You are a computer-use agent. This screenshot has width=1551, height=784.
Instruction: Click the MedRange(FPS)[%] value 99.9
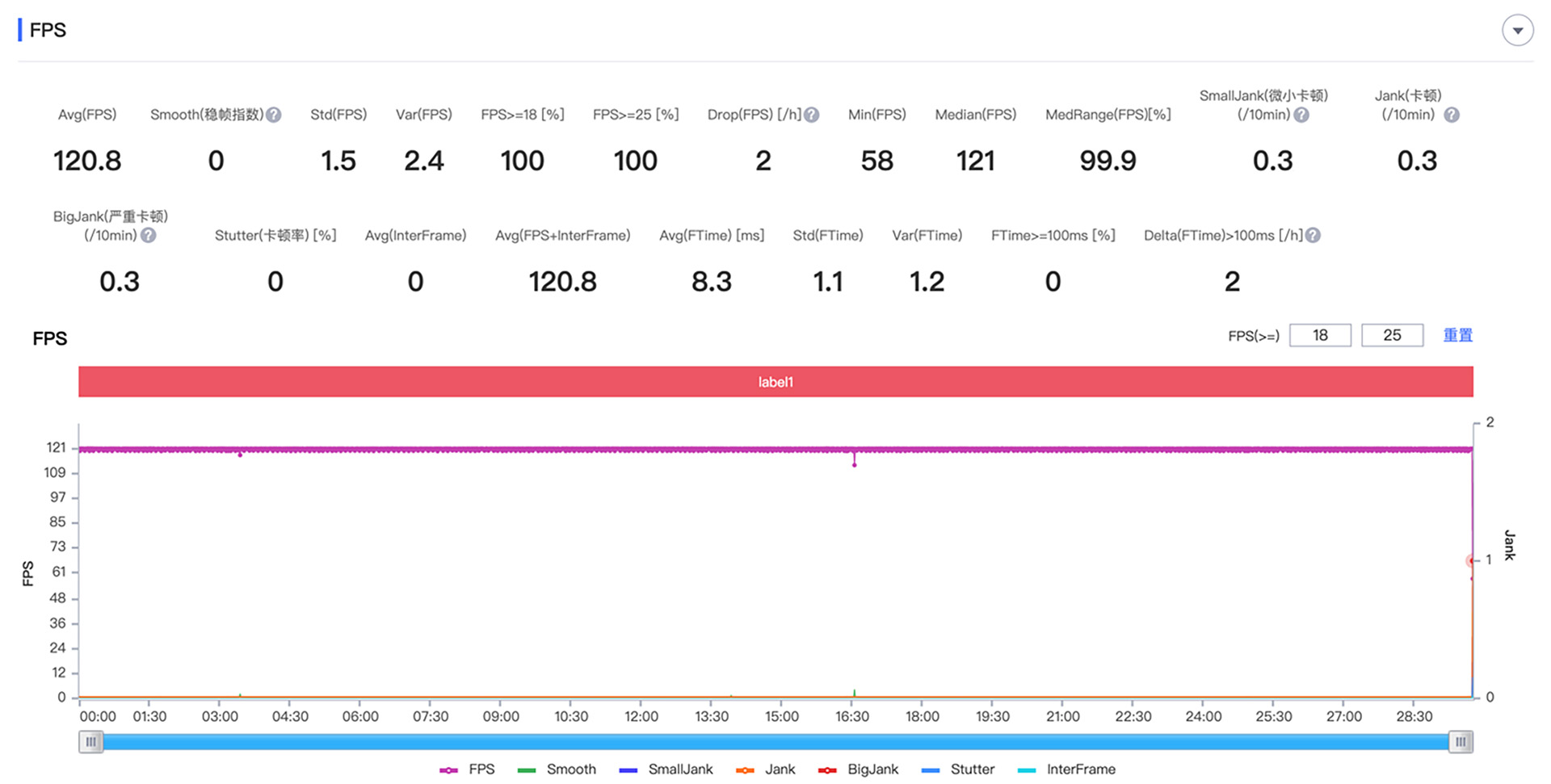coord(1108,161)
